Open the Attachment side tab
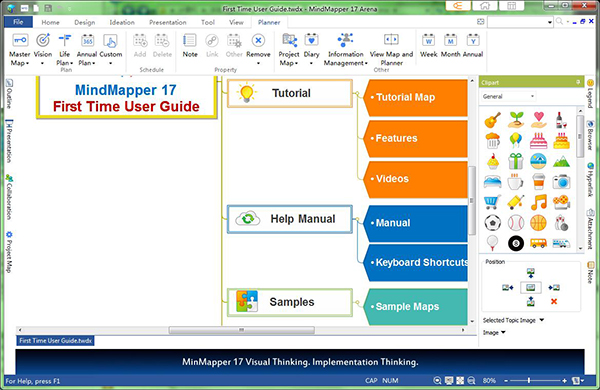Image resolution: width=600 pixels, height=390 pixels. pos(590,229)
